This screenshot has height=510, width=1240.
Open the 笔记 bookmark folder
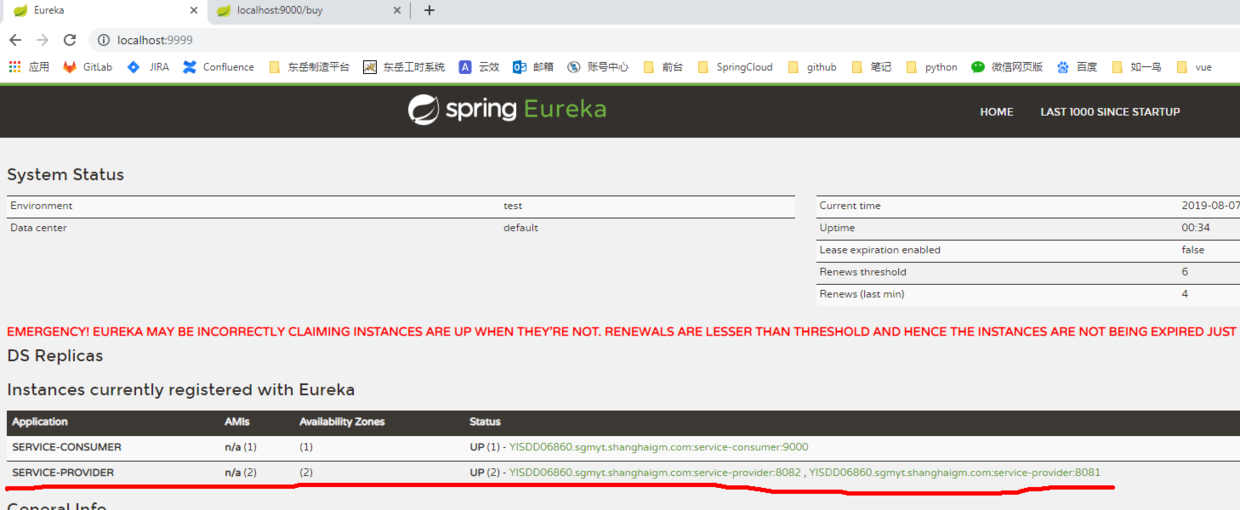coord(871,67)
